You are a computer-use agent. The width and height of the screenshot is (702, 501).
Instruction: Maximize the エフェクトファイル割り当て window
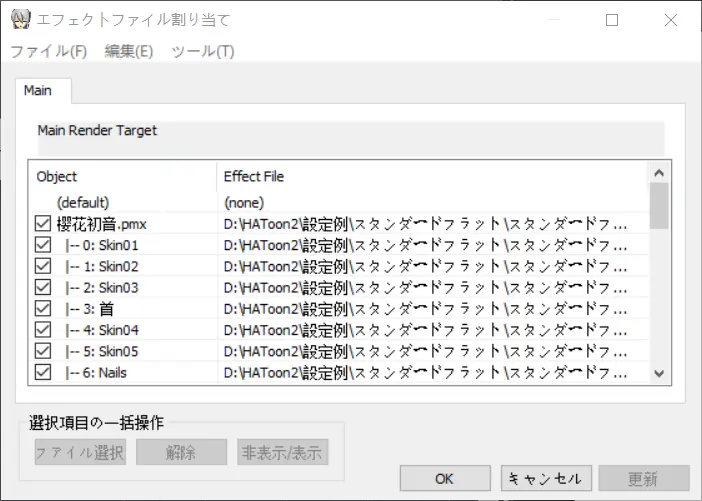point(612,20)
